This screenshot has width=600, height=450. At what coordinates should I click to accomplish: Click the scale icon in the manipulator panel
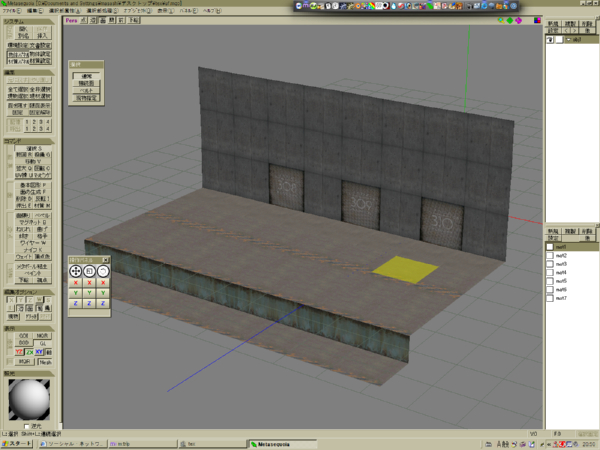(x=88, y=271)
